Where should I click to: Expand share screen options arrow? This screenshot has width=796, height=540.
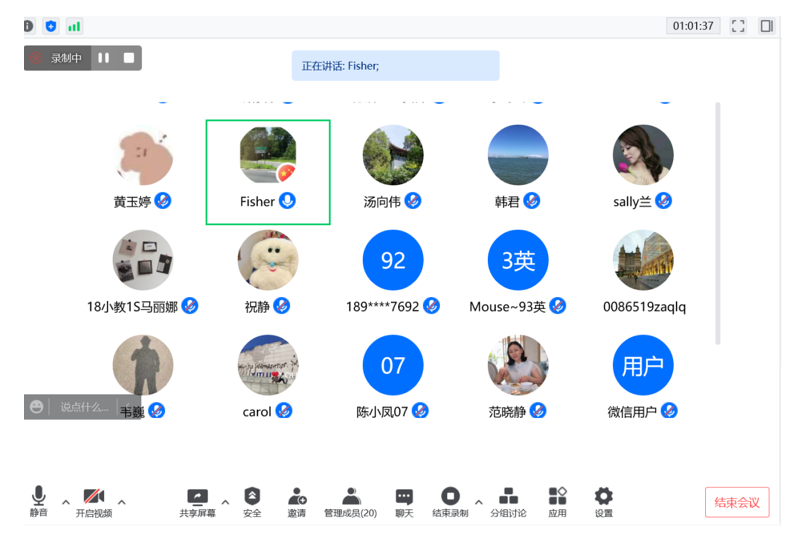coord(225,502)
